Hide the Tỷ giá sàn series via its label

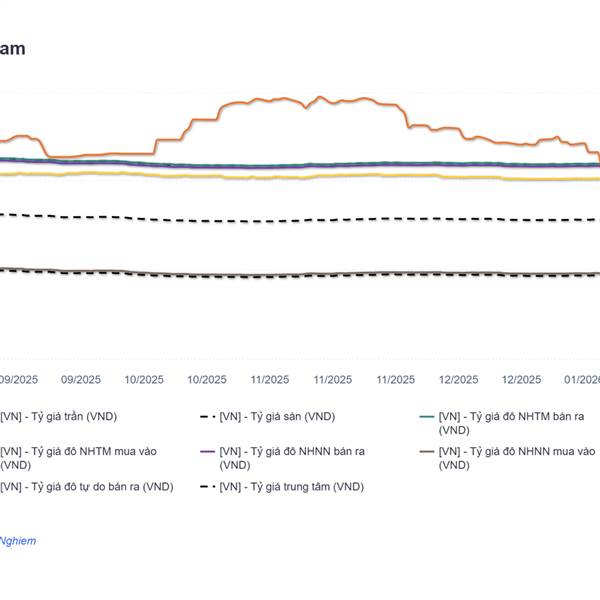pyautogui.click(x=277, y=416)
